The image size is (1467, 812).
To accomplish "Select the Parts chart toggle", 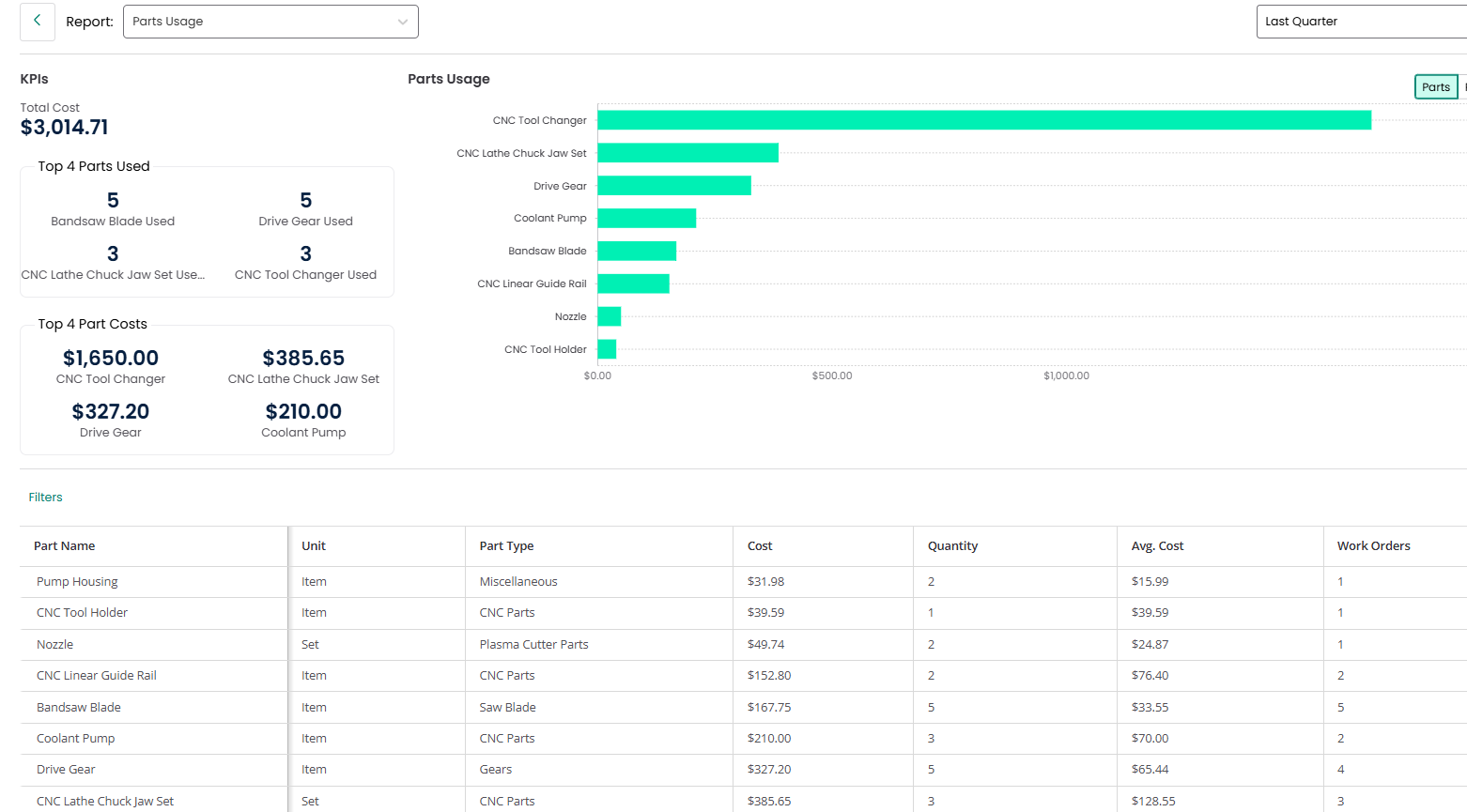I will [1435, 87].
